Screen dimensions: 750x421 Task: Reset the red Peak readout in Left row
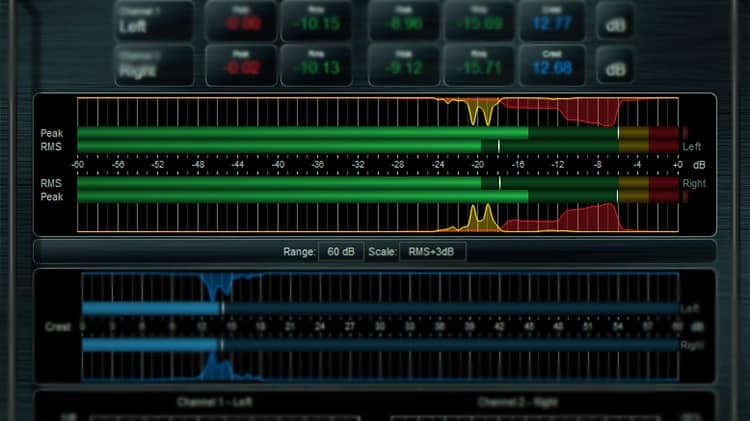tap(241, 22)
